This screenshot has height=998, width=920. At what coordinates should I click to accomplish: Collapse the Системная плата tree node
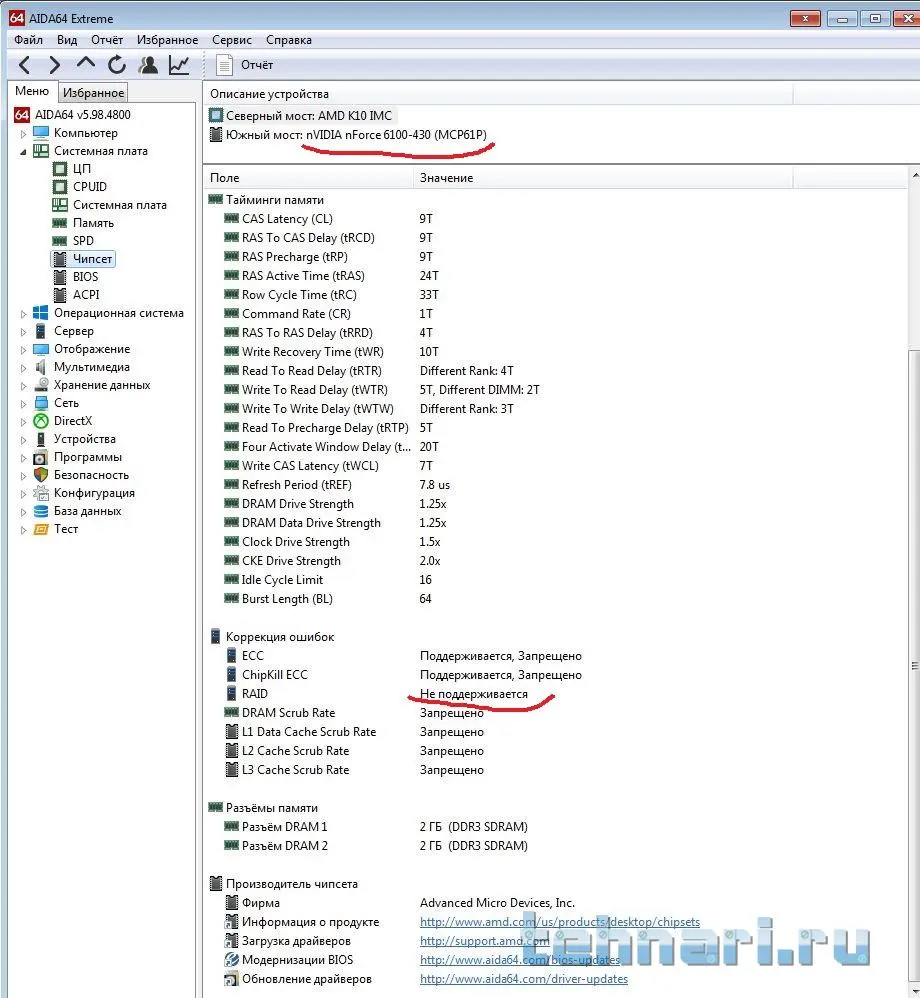click(24, 151)
